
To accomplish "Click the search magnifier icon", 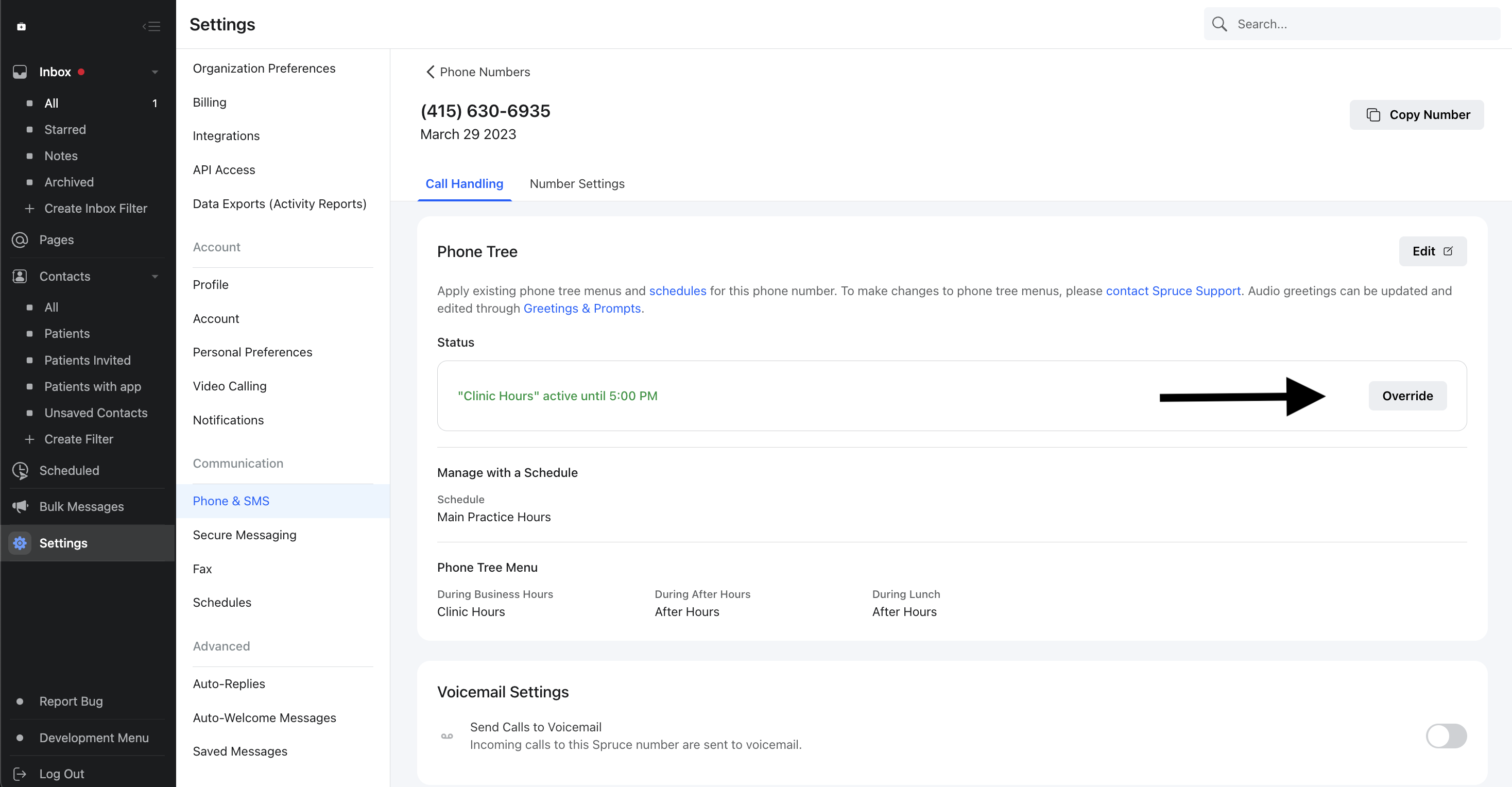I will [1219, 24].
